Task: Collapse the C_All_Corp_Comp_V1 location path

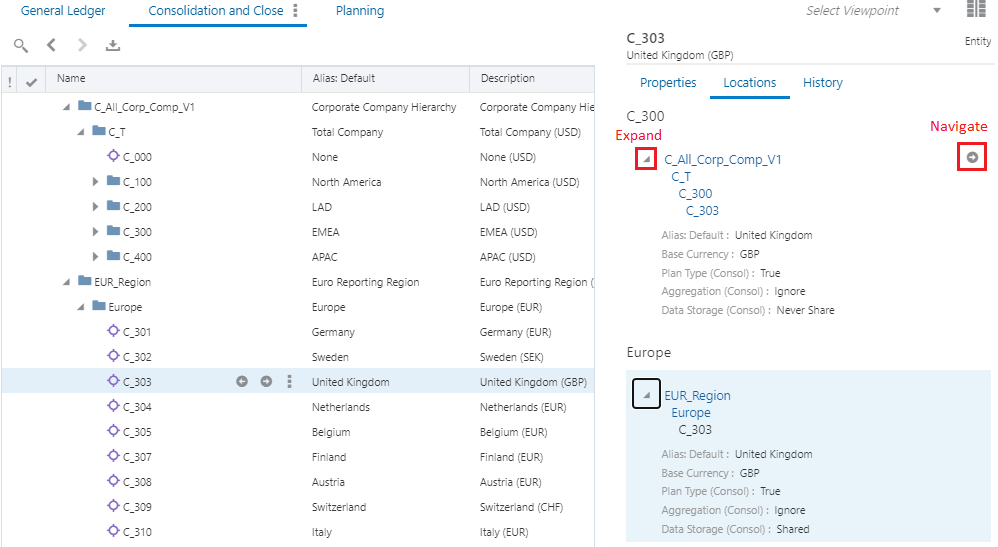Action: (x=646, y=159)
